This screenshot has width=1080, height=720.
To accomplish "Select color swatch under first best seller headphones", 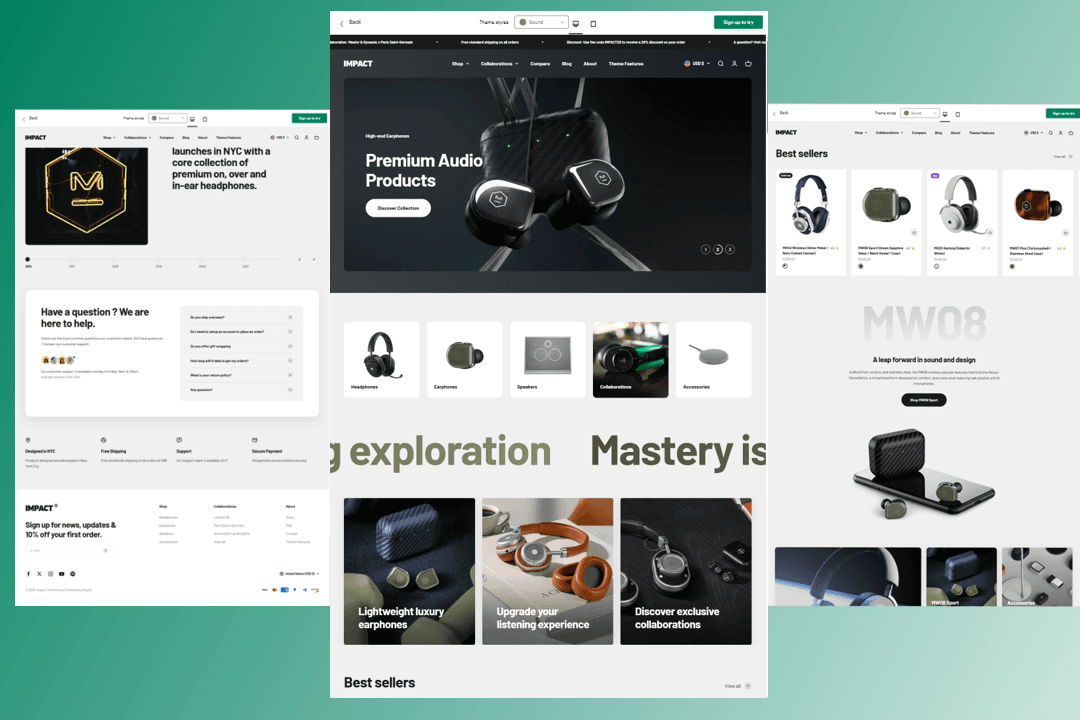I will (785, 266).
